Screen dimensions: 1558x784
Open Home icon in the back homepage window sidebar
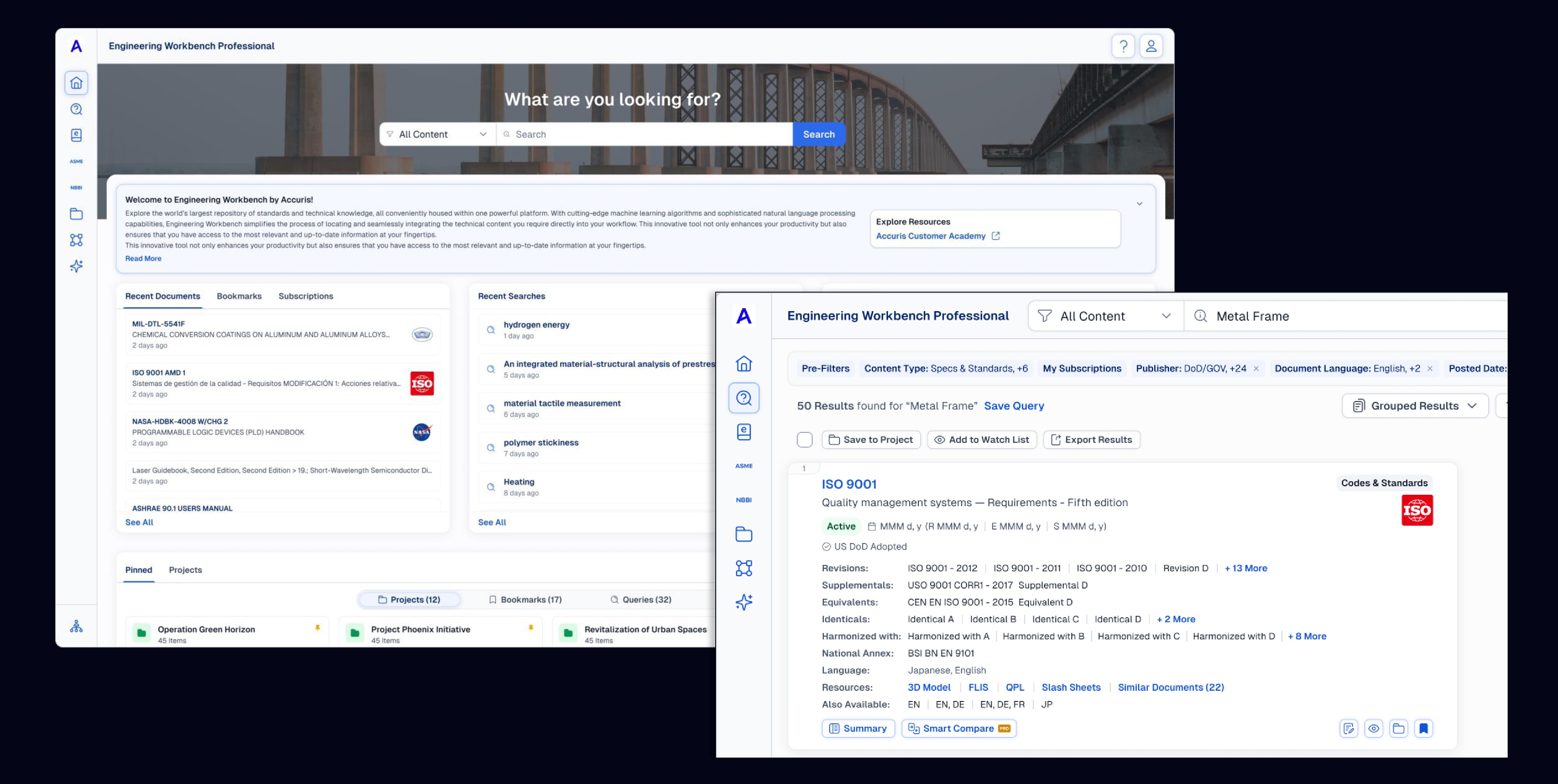pos(76,83)
